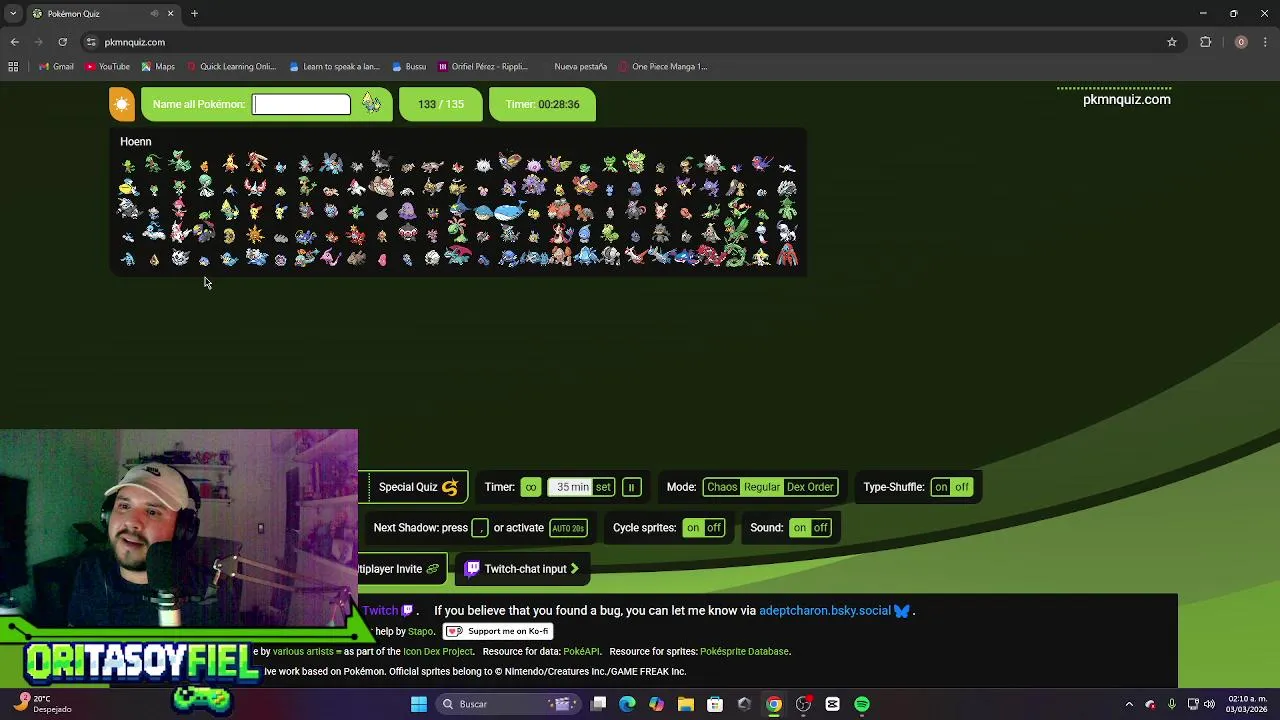The height and width of the screenshot is (720, 1280).
Task: Turn Cycle sprites off
Action: click(x=714, y=528)
